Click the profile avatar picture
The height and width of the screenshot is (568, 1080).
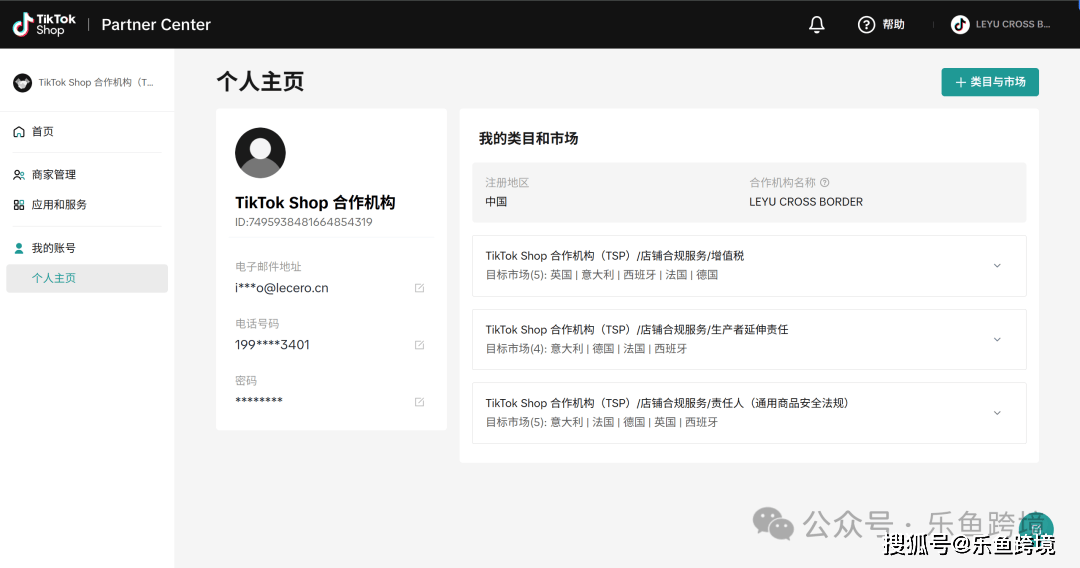260,153
